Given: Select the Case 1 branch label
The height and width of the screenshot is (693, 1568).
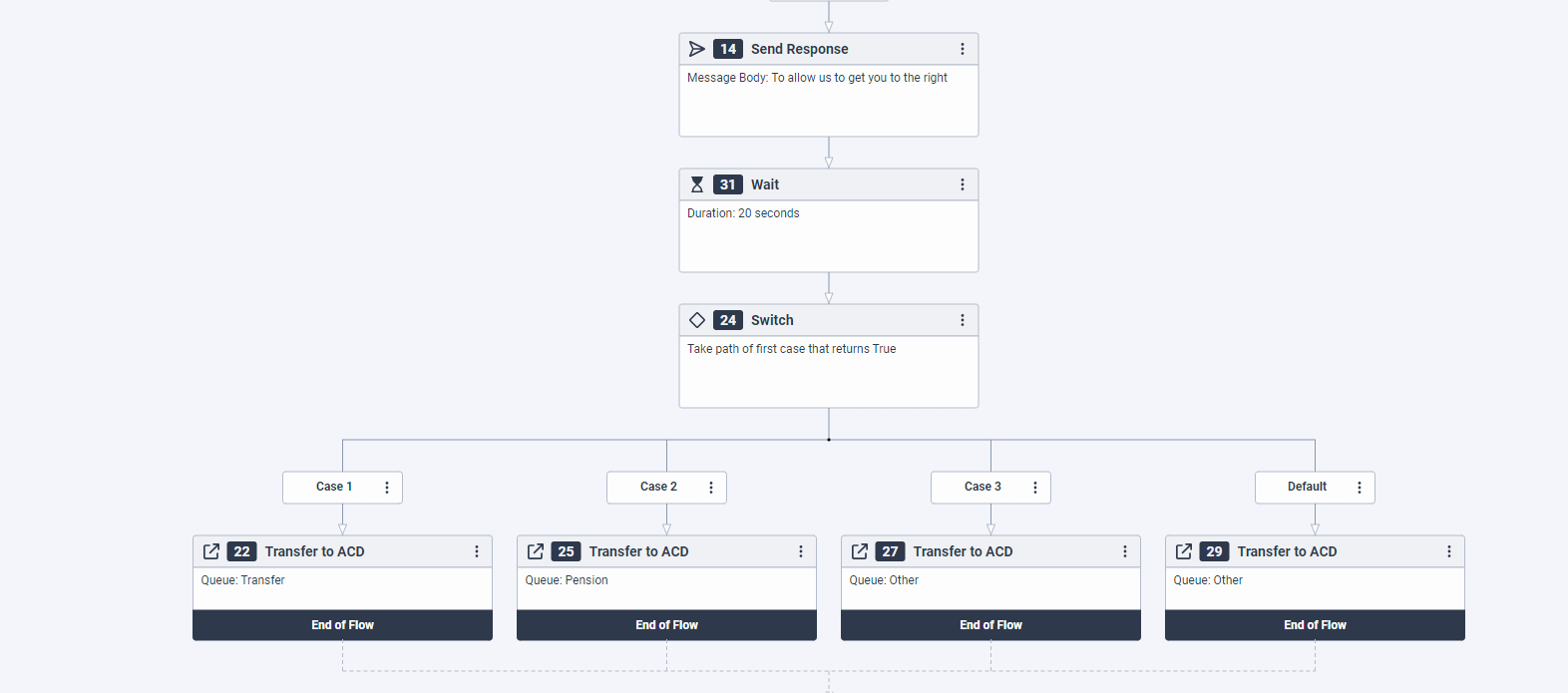Looking at the screenshot, I should pos(334,487).
